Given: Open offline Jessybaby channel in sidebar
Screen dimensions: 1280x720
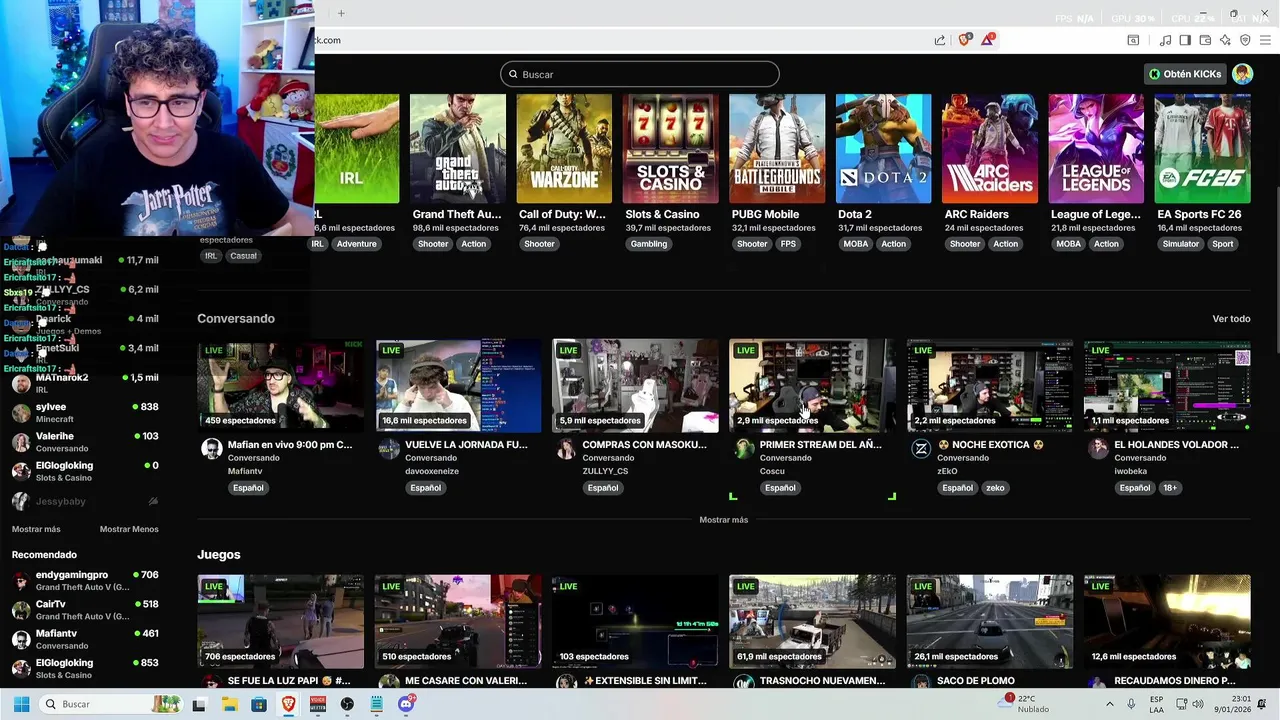Looking at the screenshot, I should pyautogui.click(x=85, y=501).
